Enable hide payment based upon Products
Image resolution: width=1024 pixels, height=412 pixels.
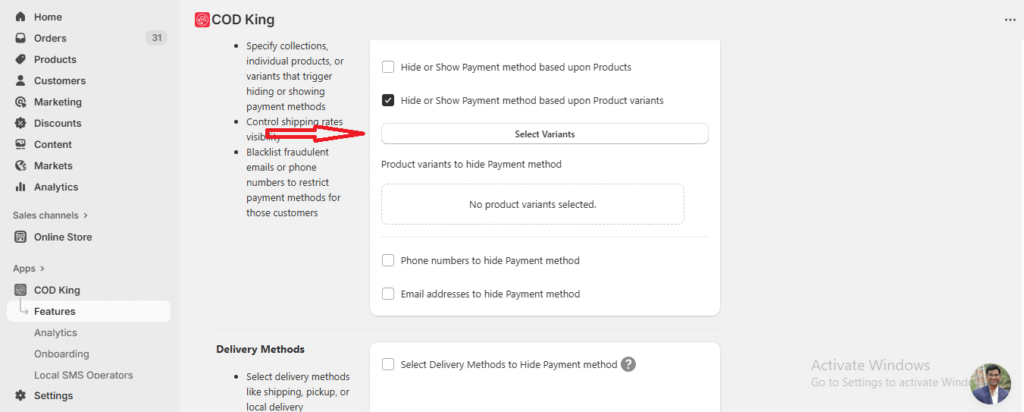click(388, 67)
